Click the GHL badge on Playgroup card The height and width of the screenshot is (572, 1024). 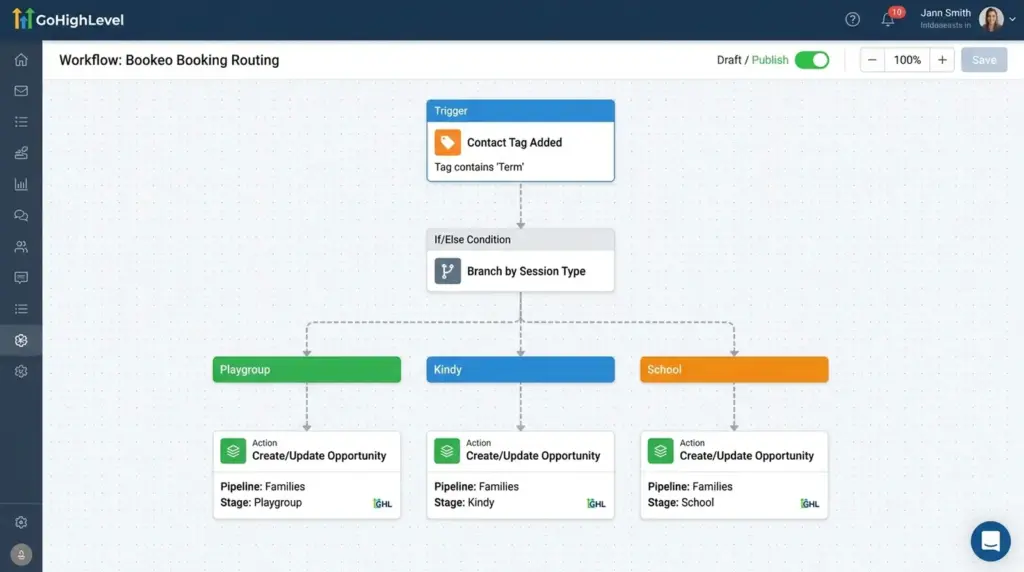pos(383,503)
